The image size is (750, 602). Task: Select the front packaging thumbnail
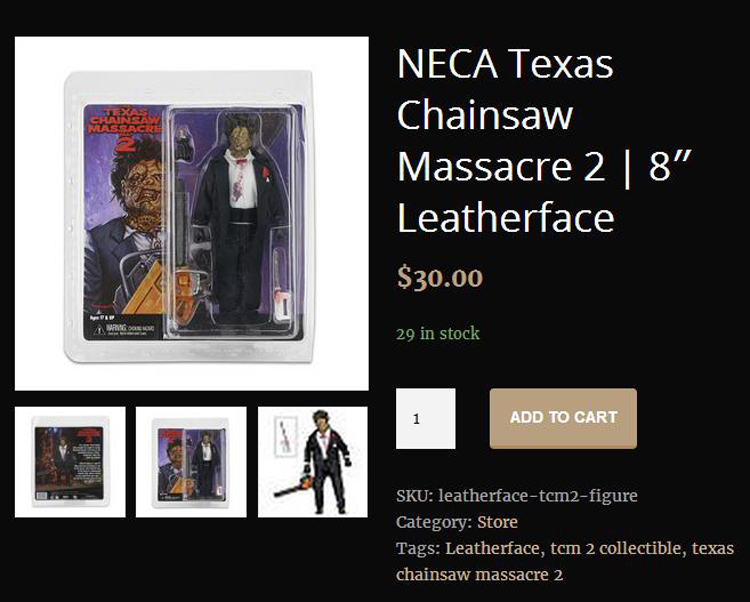pyautogui.click(x=191, y=462)
